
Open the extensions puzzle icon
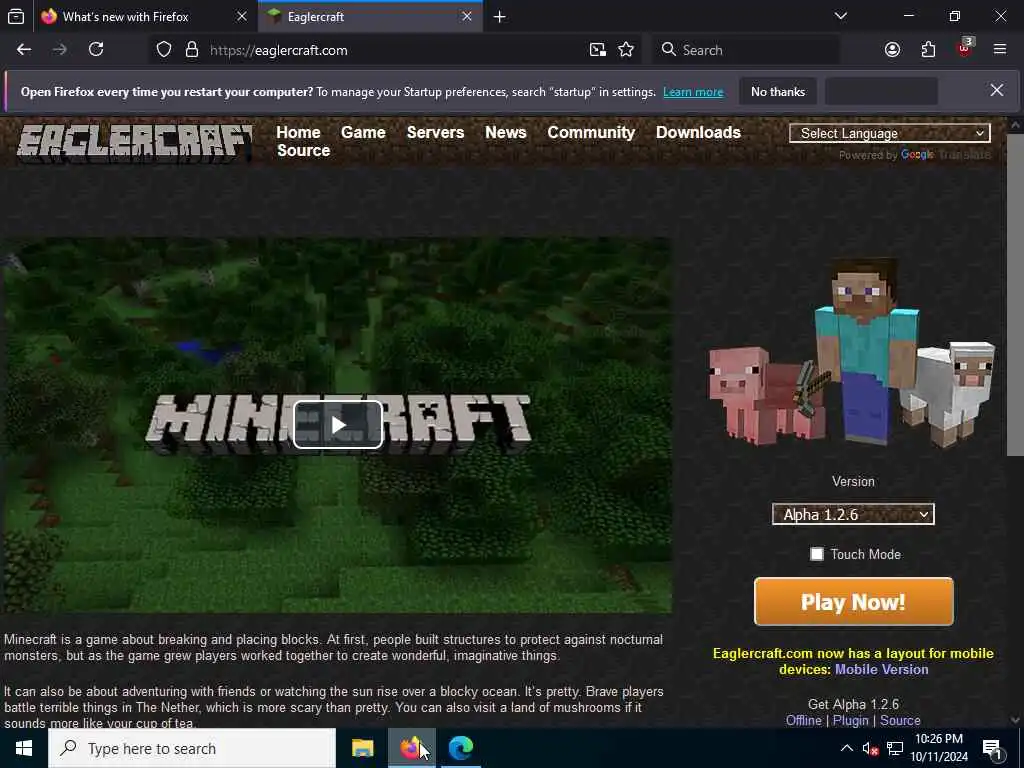928,50
